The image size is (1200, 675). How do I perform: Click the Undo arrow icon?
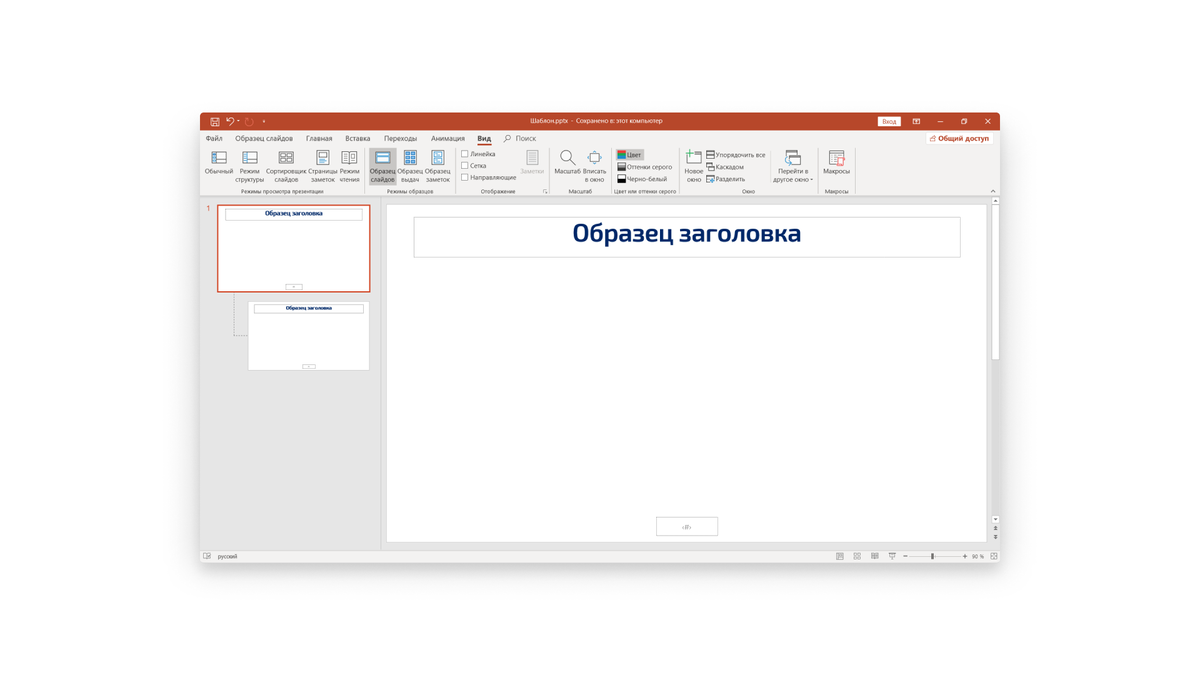tap(230, 121)
